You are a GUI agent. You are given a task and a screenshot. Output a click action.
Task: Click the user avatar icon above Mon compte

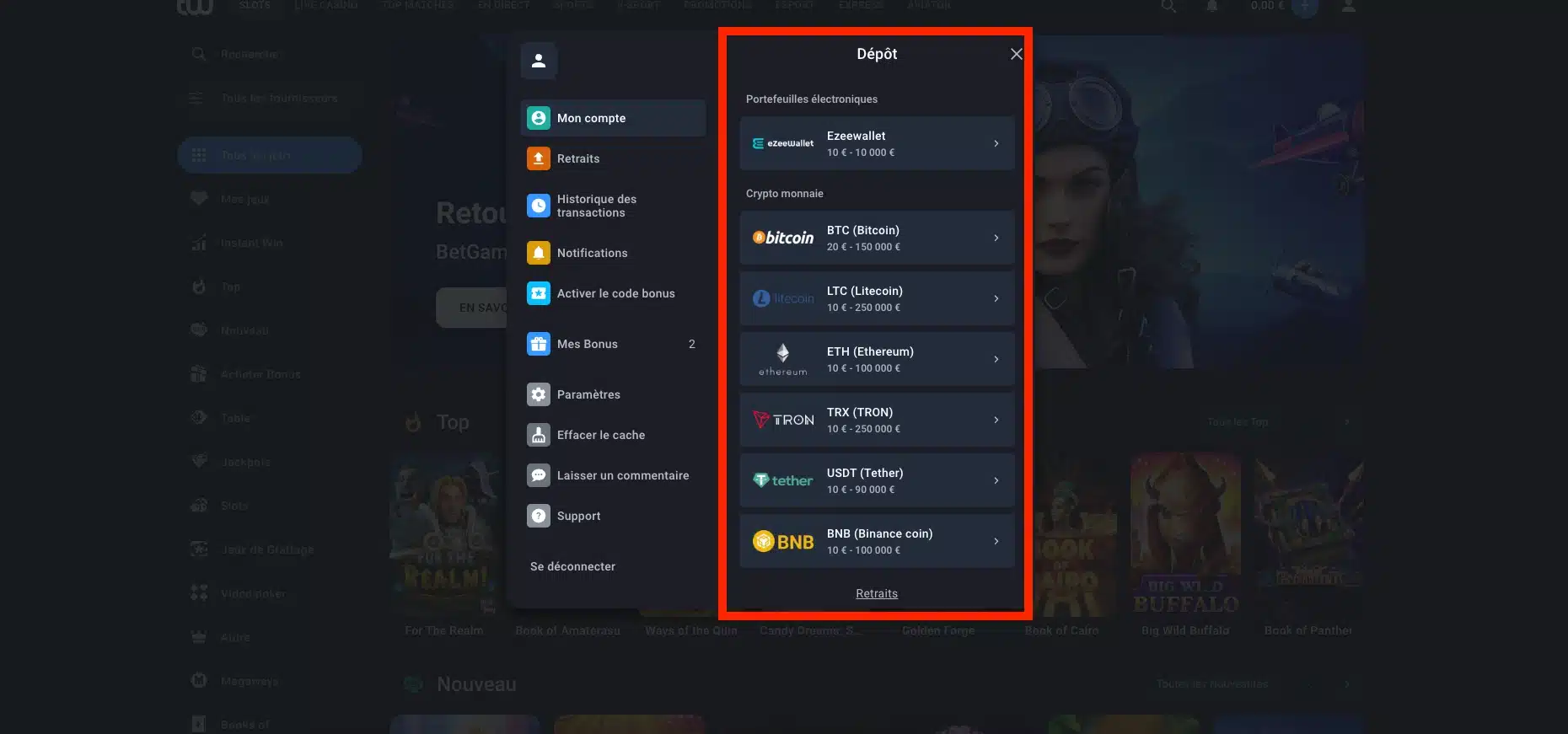point(539,61)
